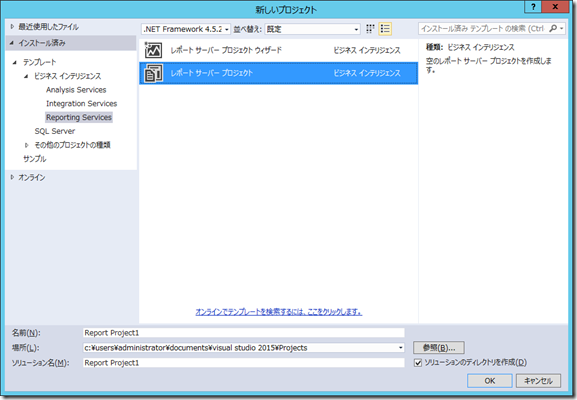Viewport: 577px width, 400px height.
Task: Select Reporting Services in the tree
Action: (79, 117)
